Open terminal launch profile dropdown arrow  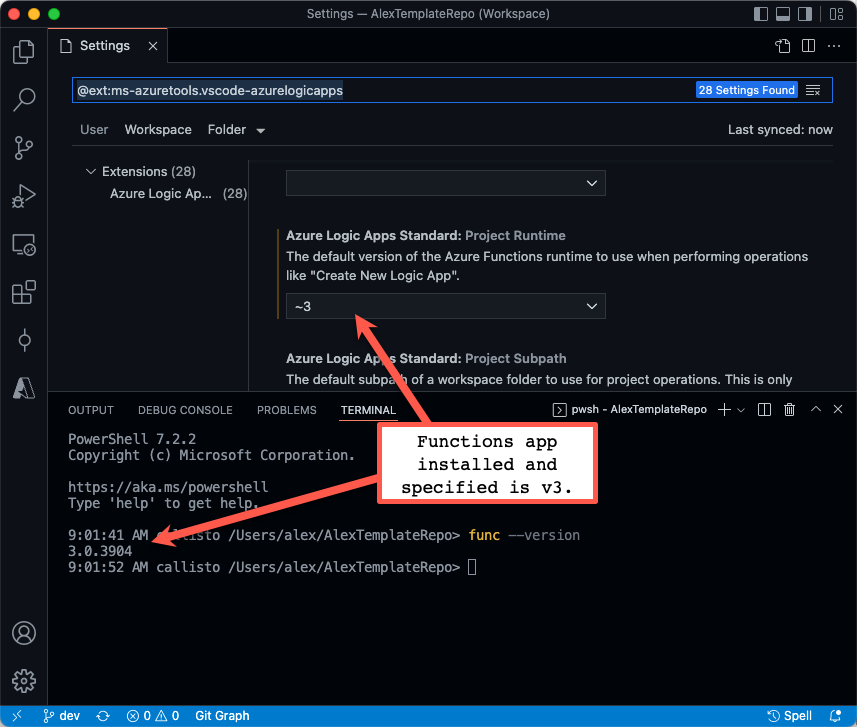[741, 410]
